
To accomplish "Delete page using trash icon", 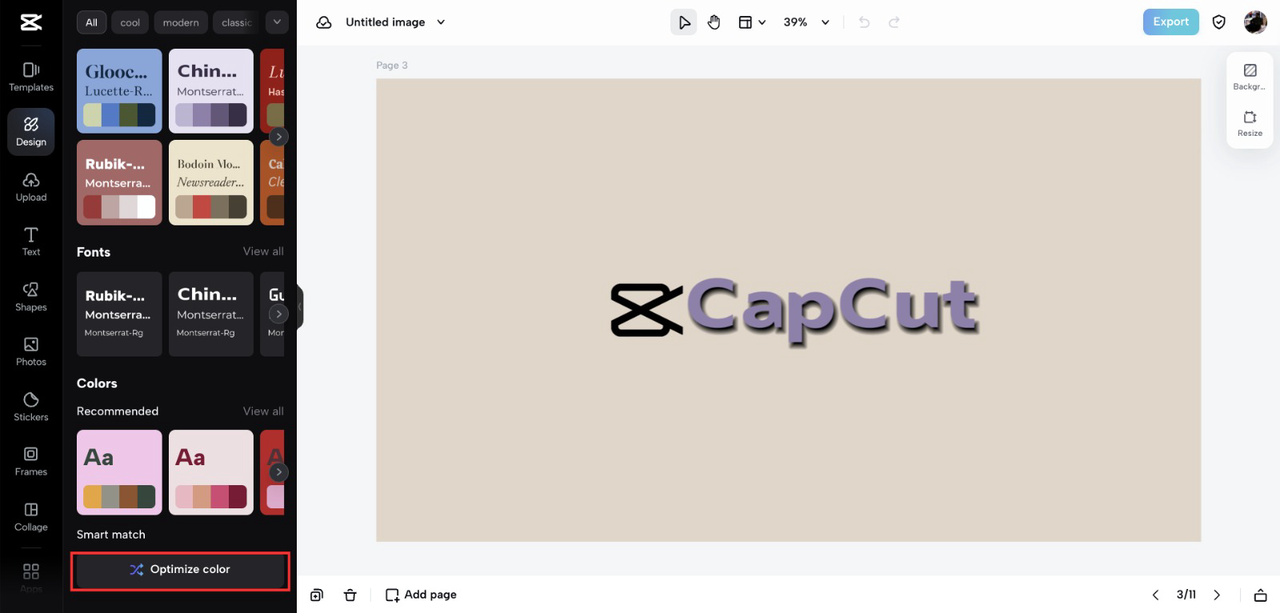I will coord(350,595).
